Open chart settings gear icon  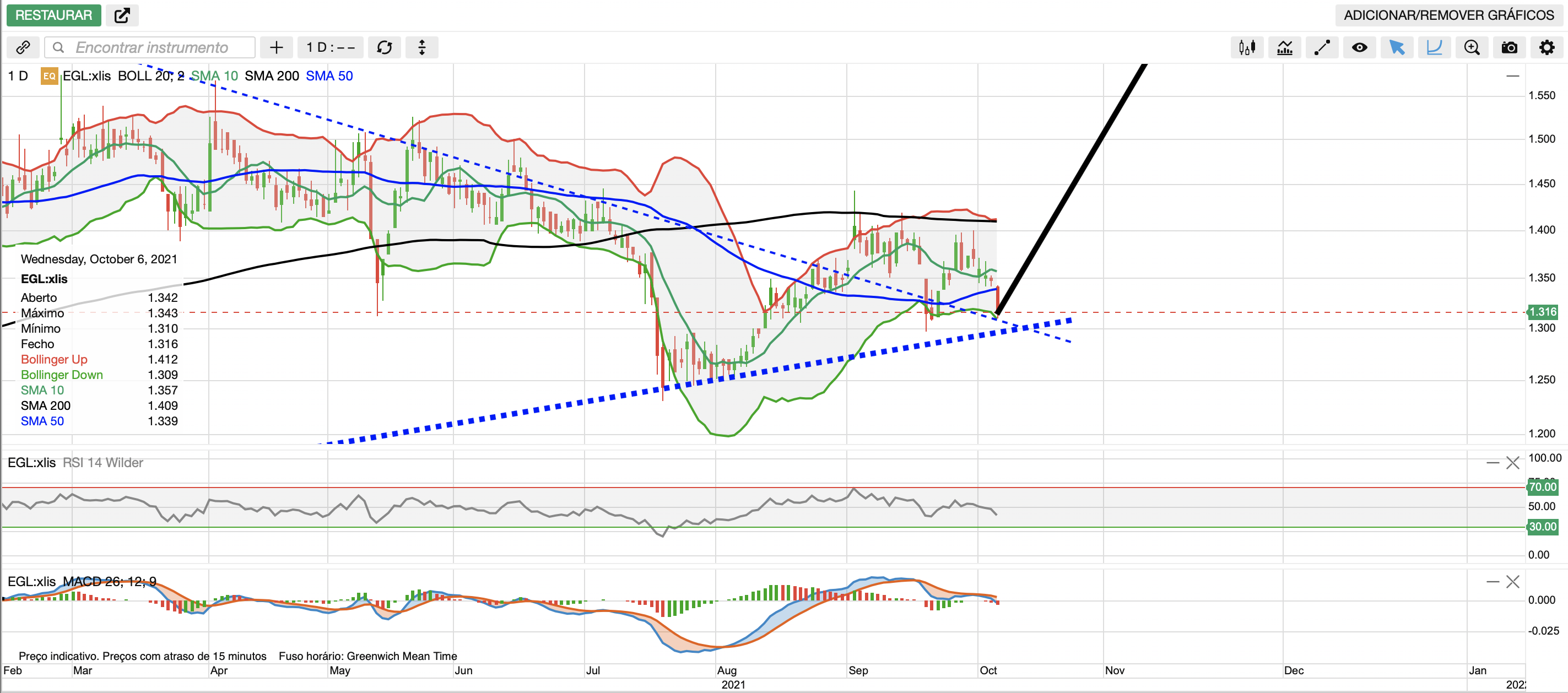point(1547,47)
